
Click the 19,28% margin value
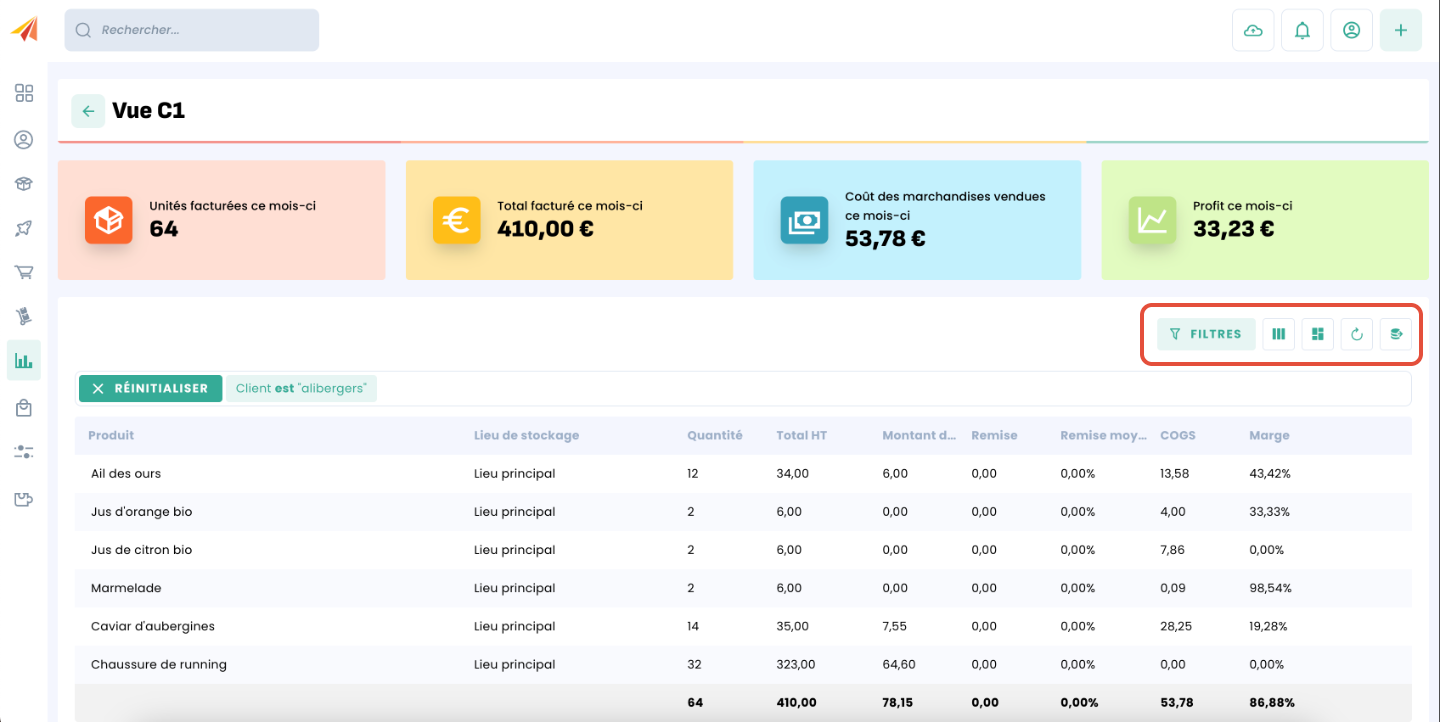1269,626
